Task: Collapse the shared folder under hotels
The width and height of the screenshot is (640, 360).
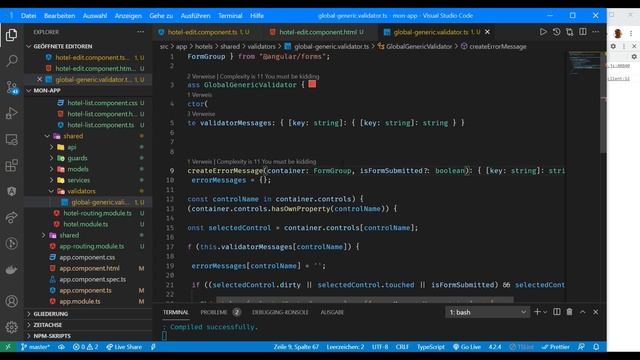Action: [x=47, y=136]
